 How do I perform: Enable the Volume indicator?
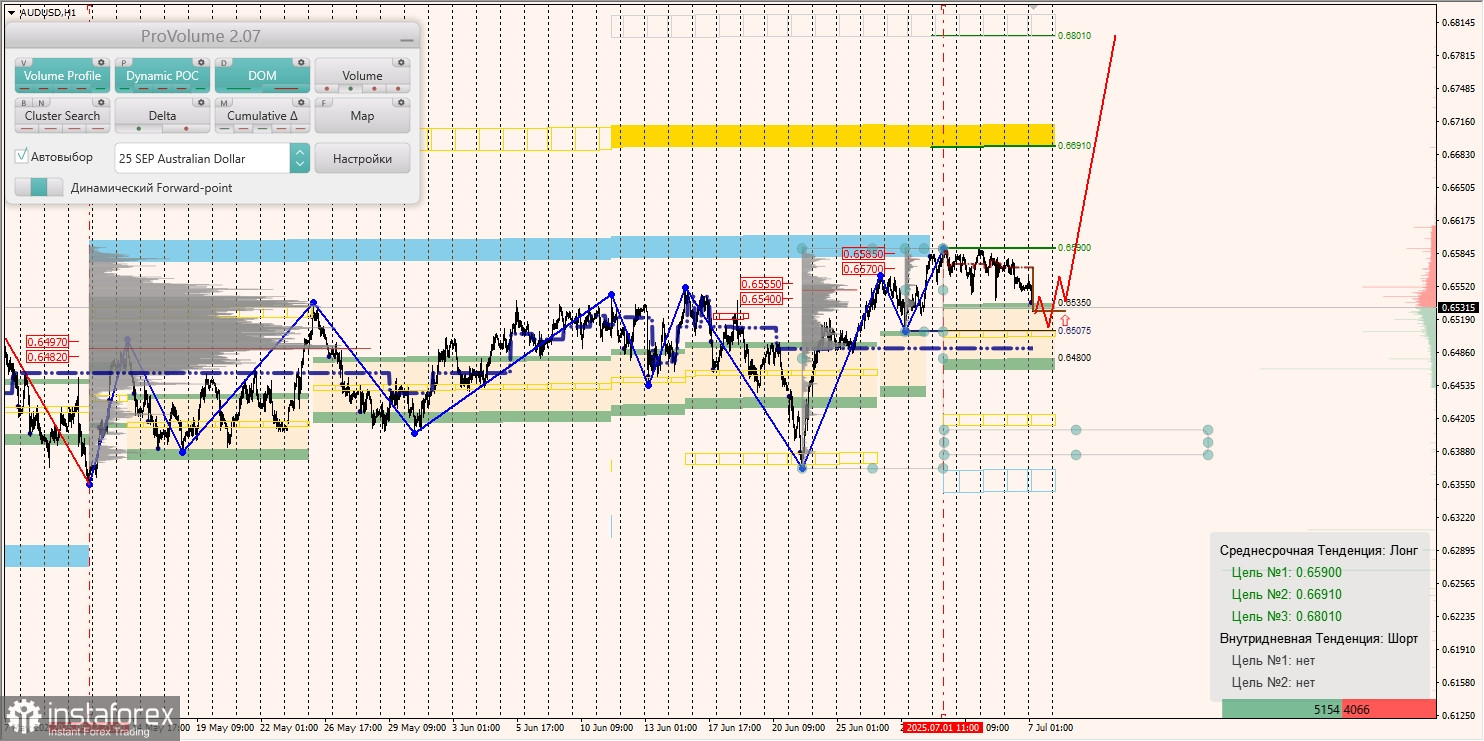(x=362, y=76)
